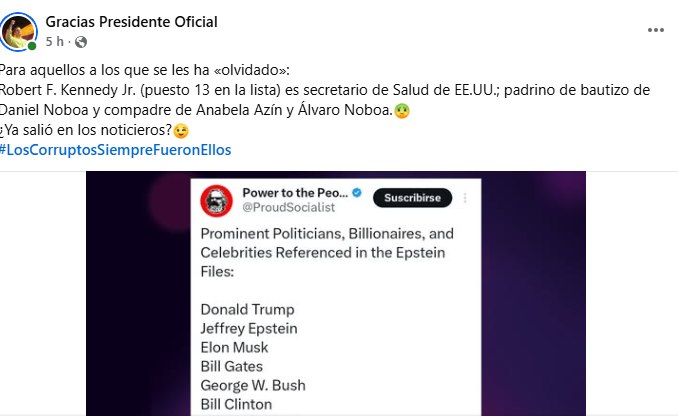Click the green online status dot

point(33,45)
